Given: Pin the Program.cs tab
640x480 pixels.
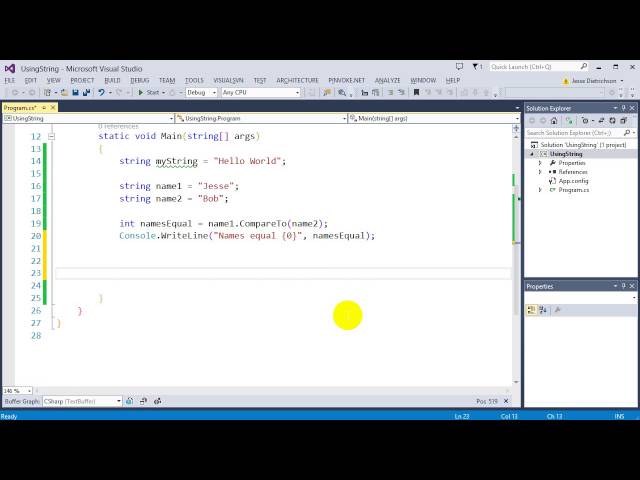Looking at the screenshot, I should (44, 108).
